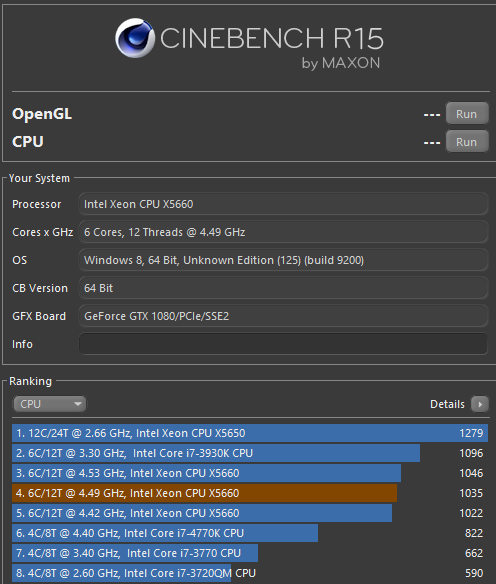Click the Processor field showing Xeon X5660

283,204
